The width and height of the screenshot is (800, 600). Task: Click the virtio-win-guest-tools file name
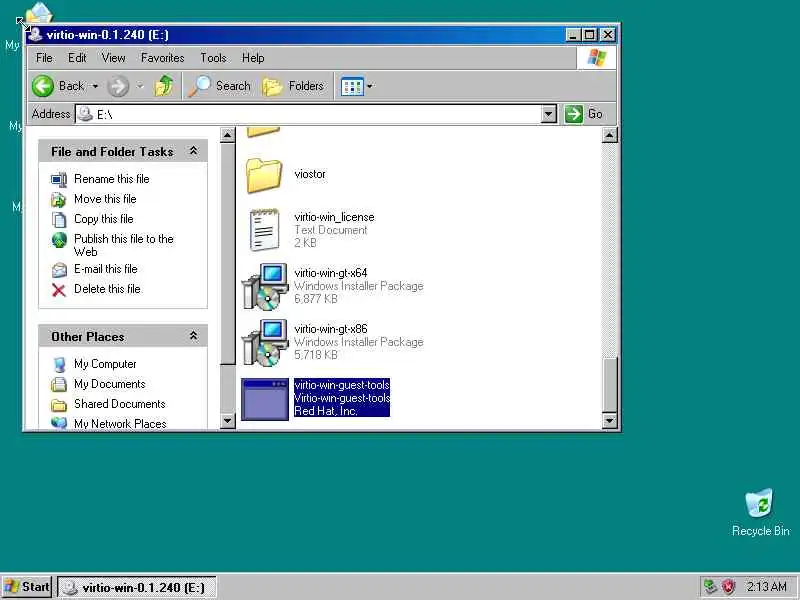(x=342, y=385)
